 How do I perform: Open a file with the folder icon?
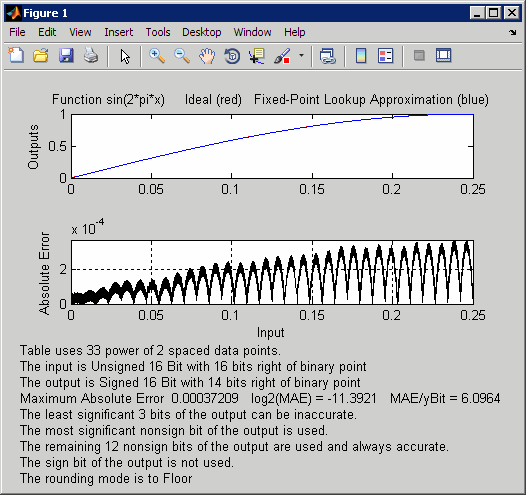[41, 55]
